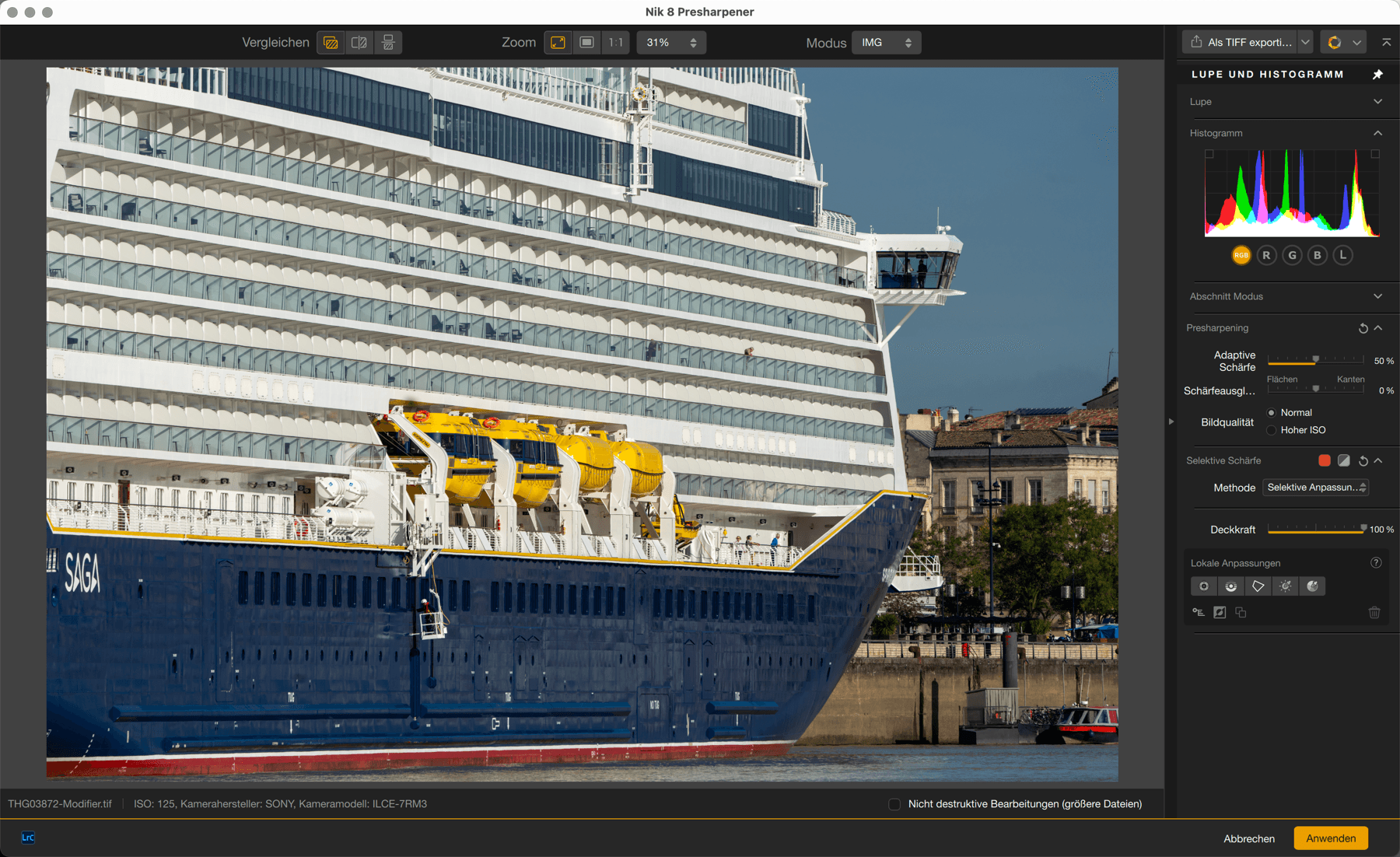The image size is (1400, 857).
Task: Enable Nicht destruktive Bearbeitungen checkbox
Action: tap(894, 804)
